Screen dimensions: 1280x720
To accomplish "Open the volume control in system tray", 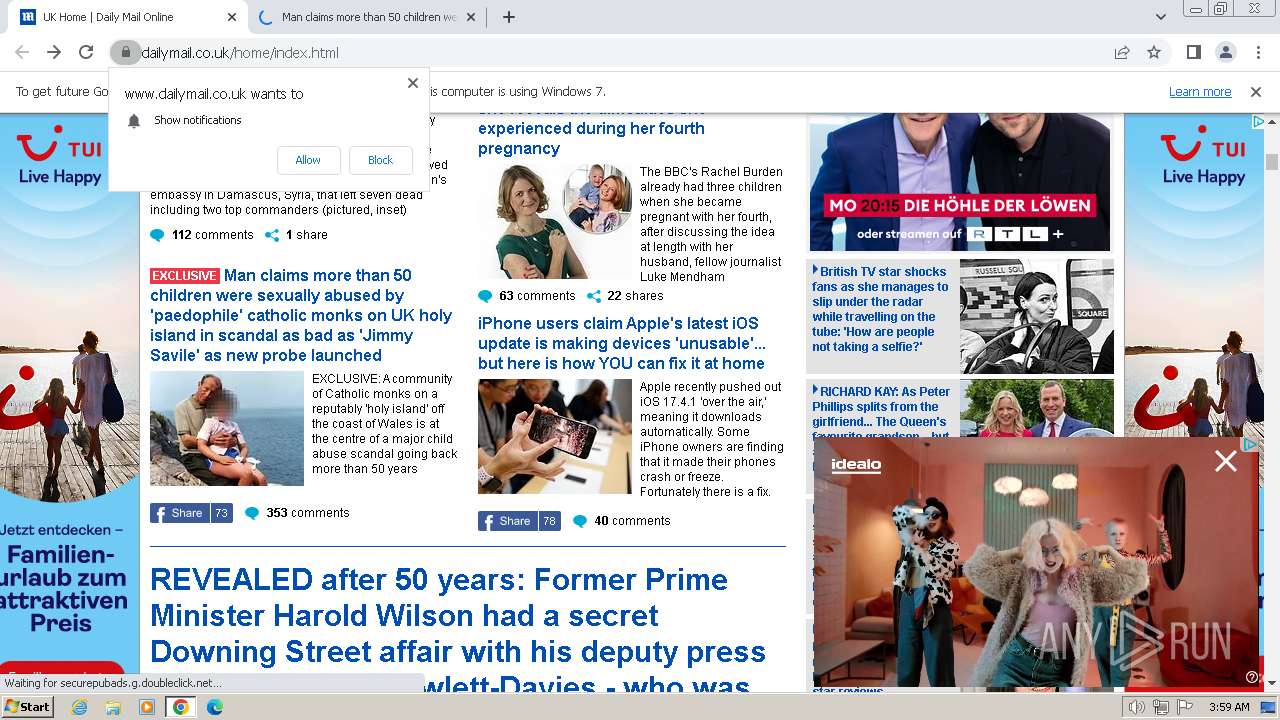I will [1137, 707].
